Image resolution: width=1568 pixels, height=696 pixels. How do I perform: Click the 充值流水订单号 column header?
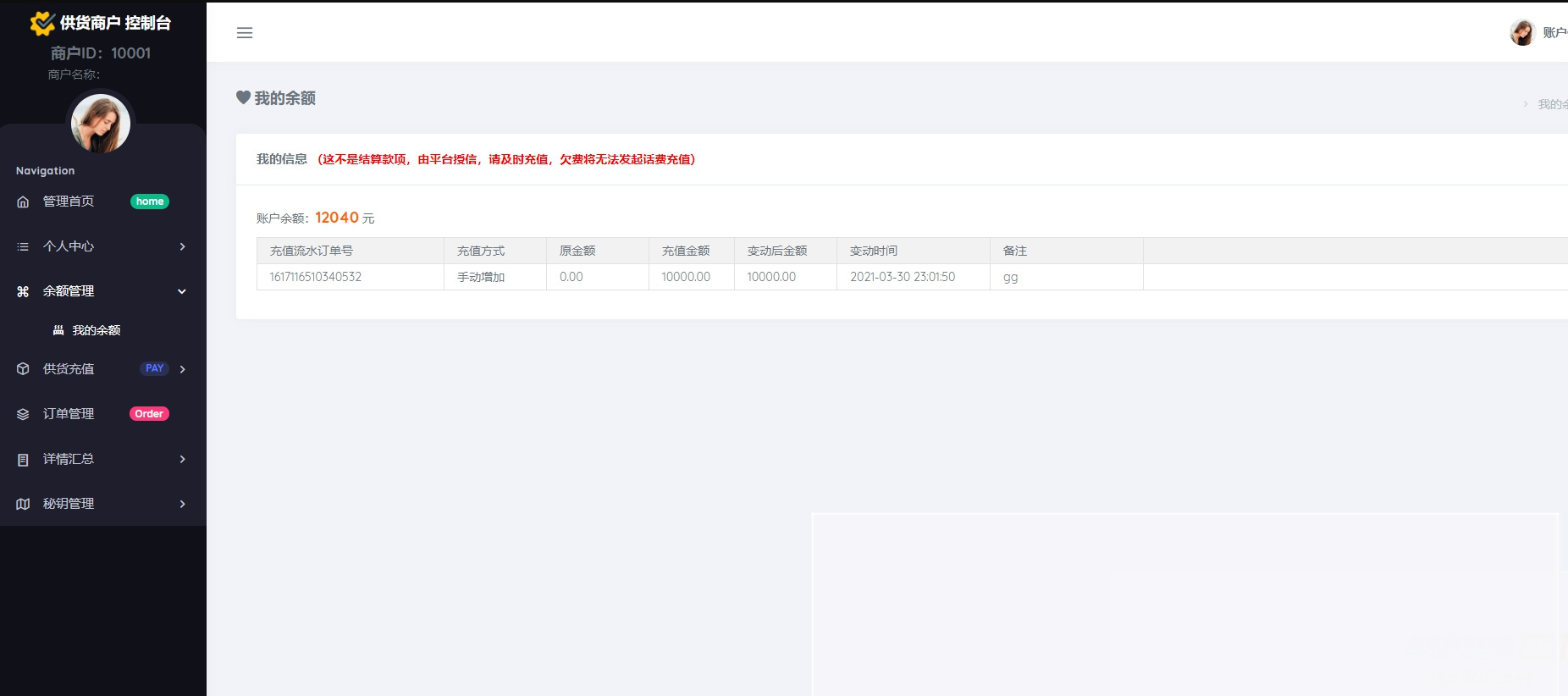pyautogui.click(x=312, y=251)
